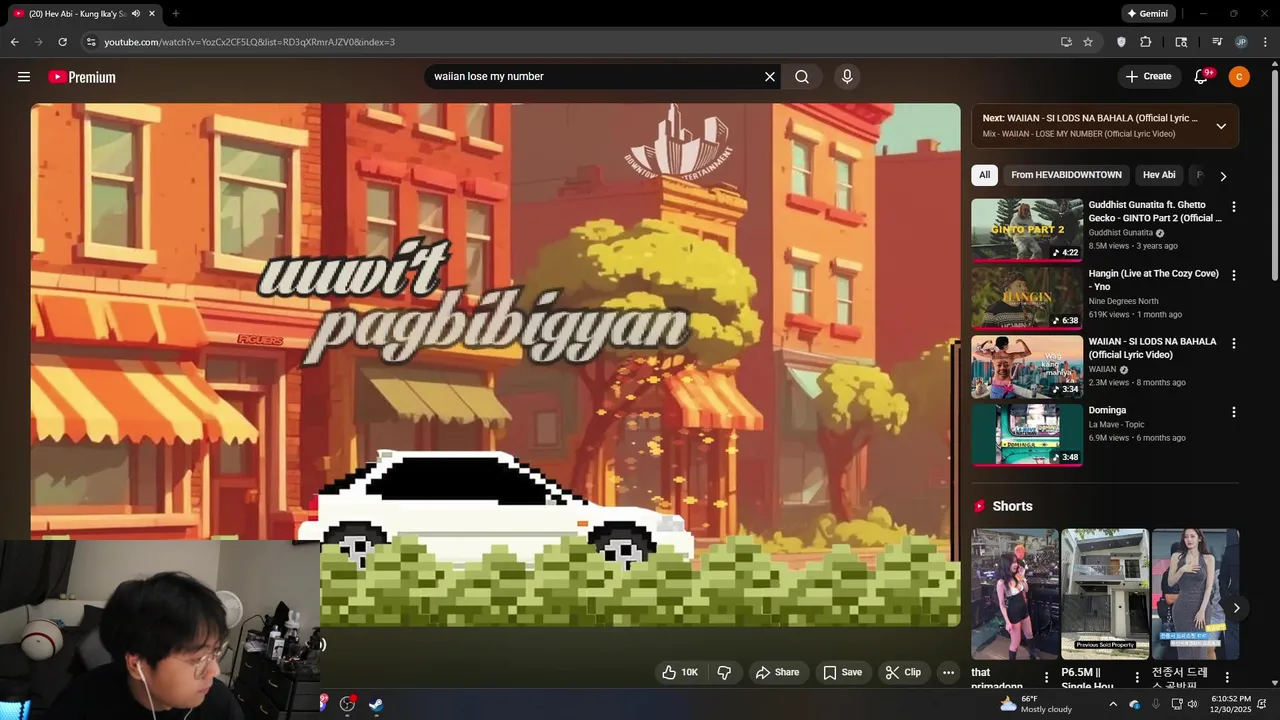The height and width of the screenshot is (720, 1280).
Task: Reload the page
Action: 62,42
